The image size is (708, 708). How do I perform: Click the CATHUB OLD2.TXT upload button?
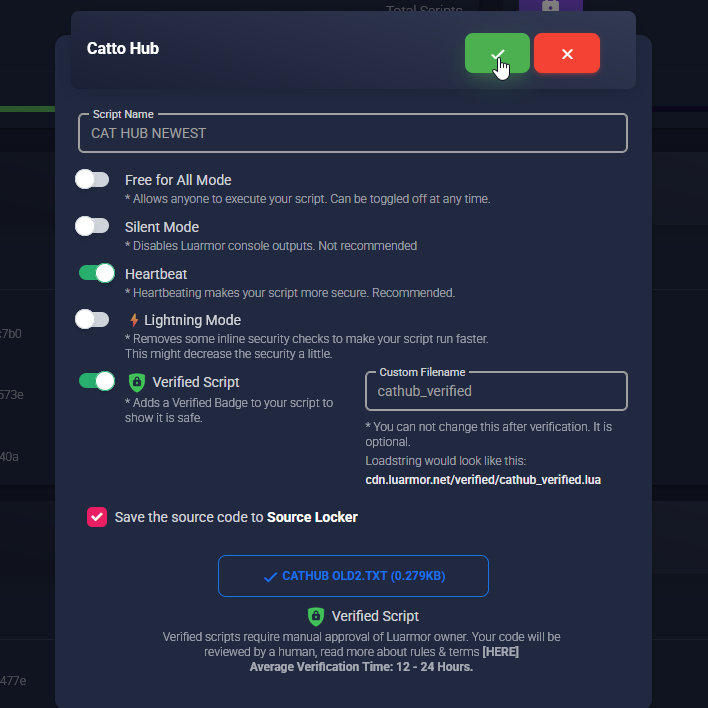[353, 576]
